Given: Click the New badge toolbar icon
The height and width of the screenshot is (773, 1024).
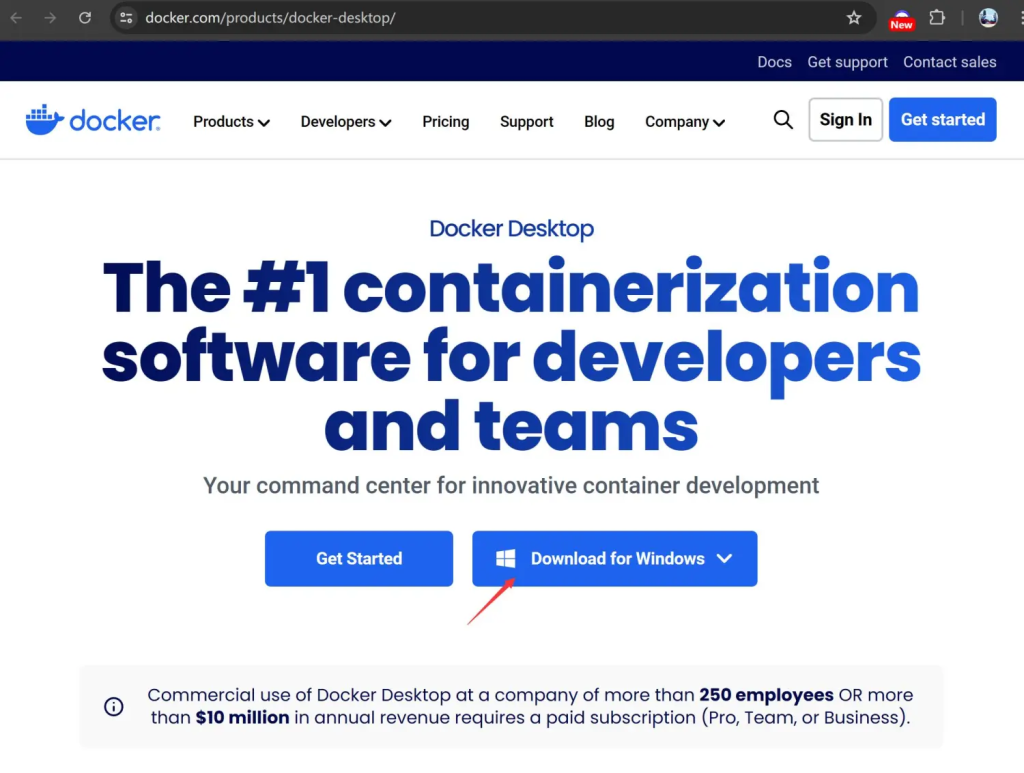Looking at the screenshot, I should [x=901, y=20].
